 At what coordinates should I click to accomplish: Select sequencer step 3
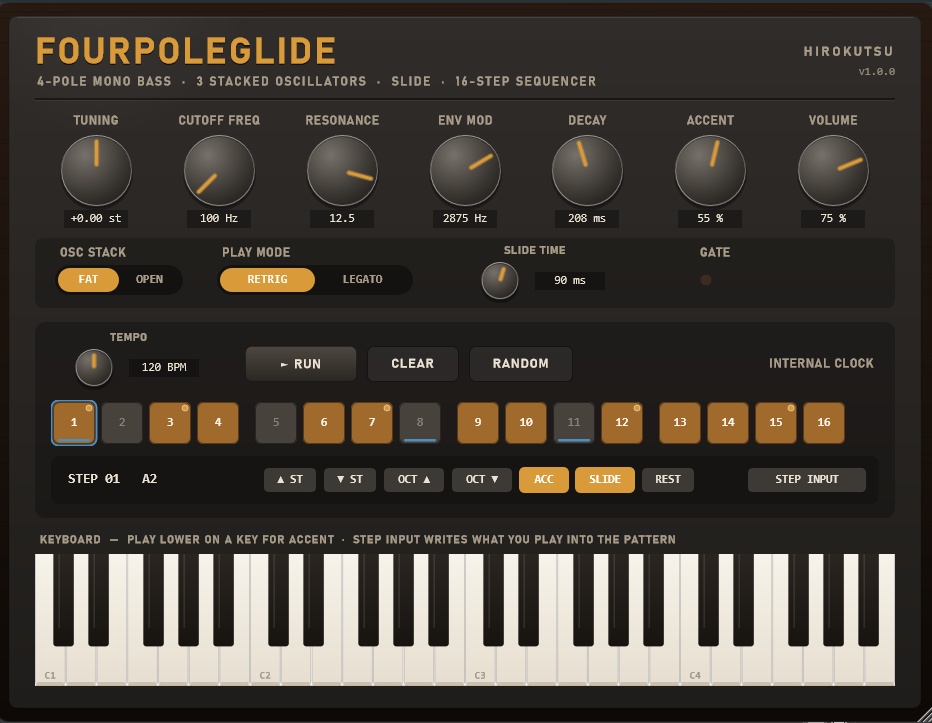coord(170,423)
